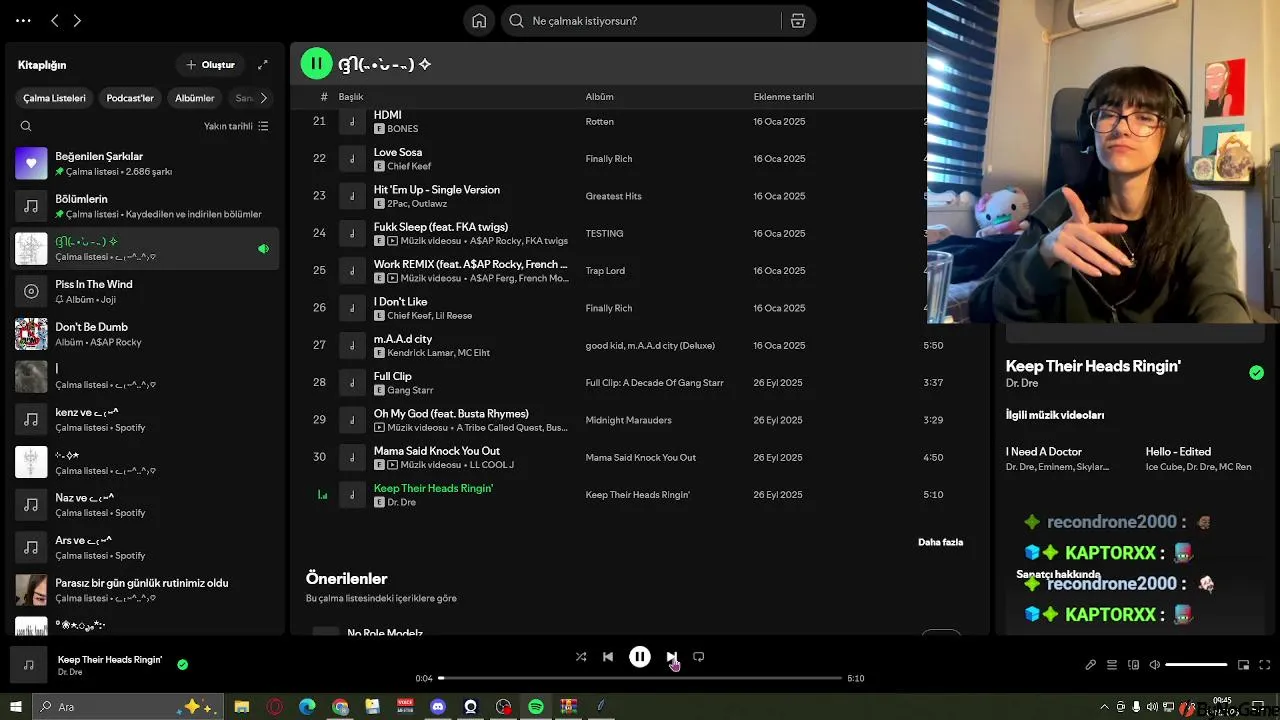Pause playback in the bottom player
Screen dimensions: 1280x720
[640, 657]
